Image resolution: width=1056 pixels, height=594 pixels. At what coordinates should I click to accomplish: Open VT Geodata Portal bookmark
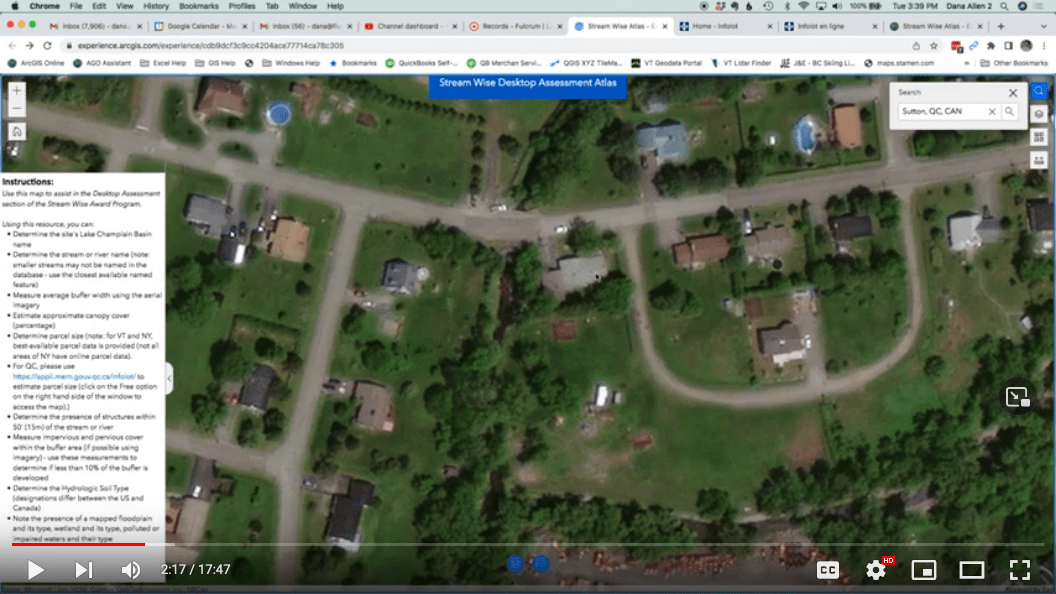tap(666, 63)
